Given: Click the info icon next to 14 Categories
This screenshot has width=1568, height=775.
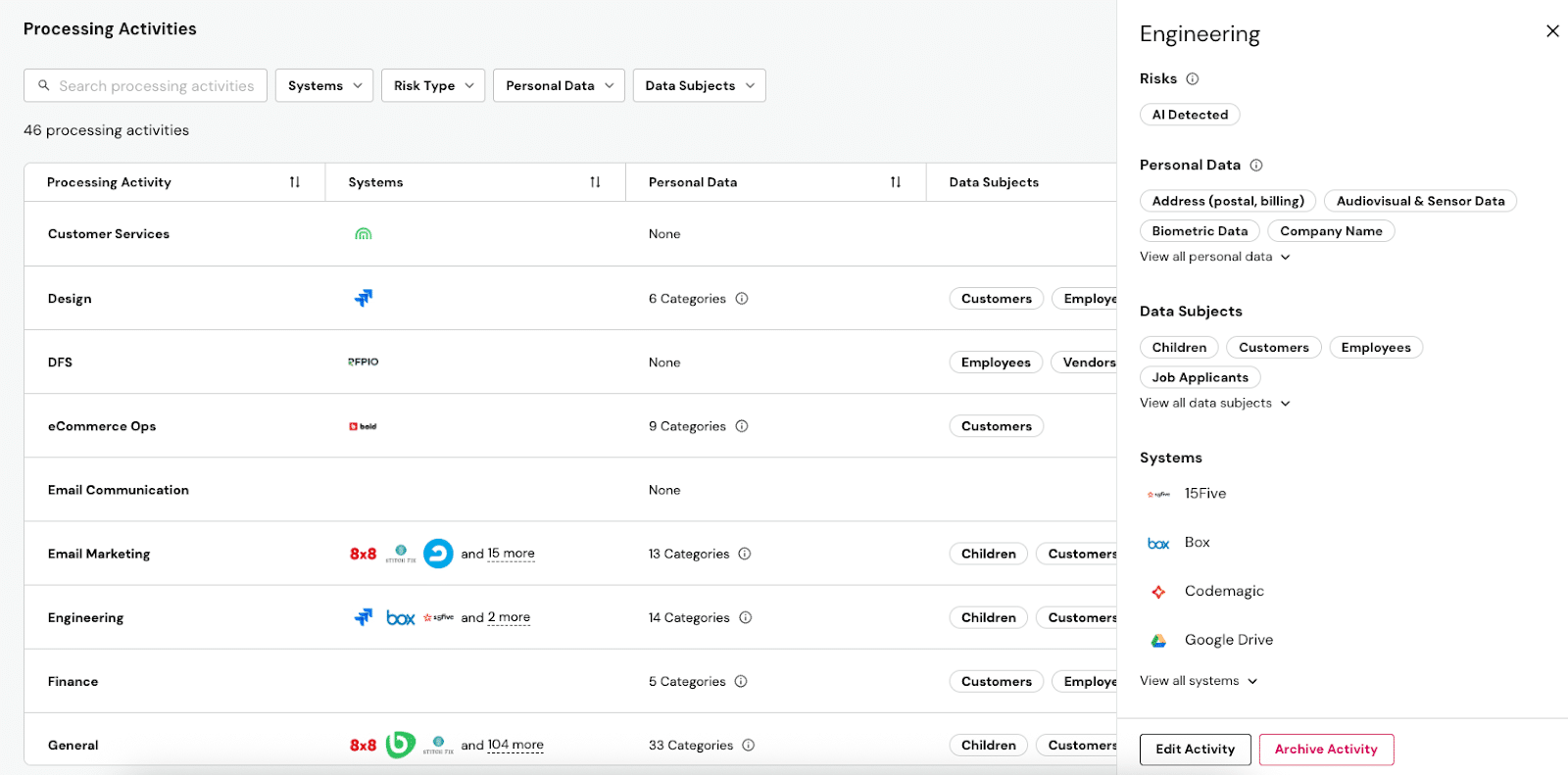Looking at the screenshot, I should (x=746, y=618).
